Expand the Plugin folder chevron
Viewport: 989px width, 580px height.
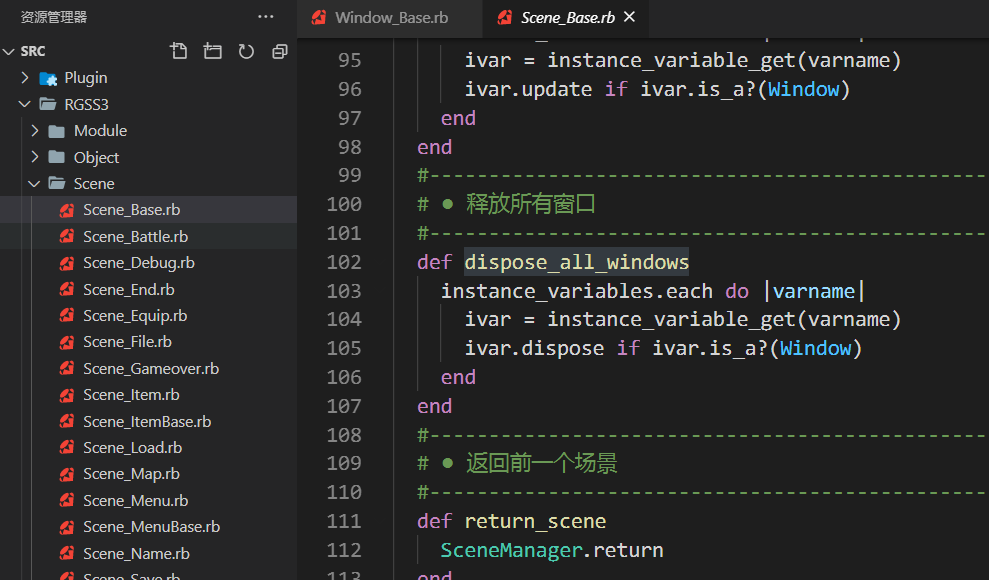[25, 78]
